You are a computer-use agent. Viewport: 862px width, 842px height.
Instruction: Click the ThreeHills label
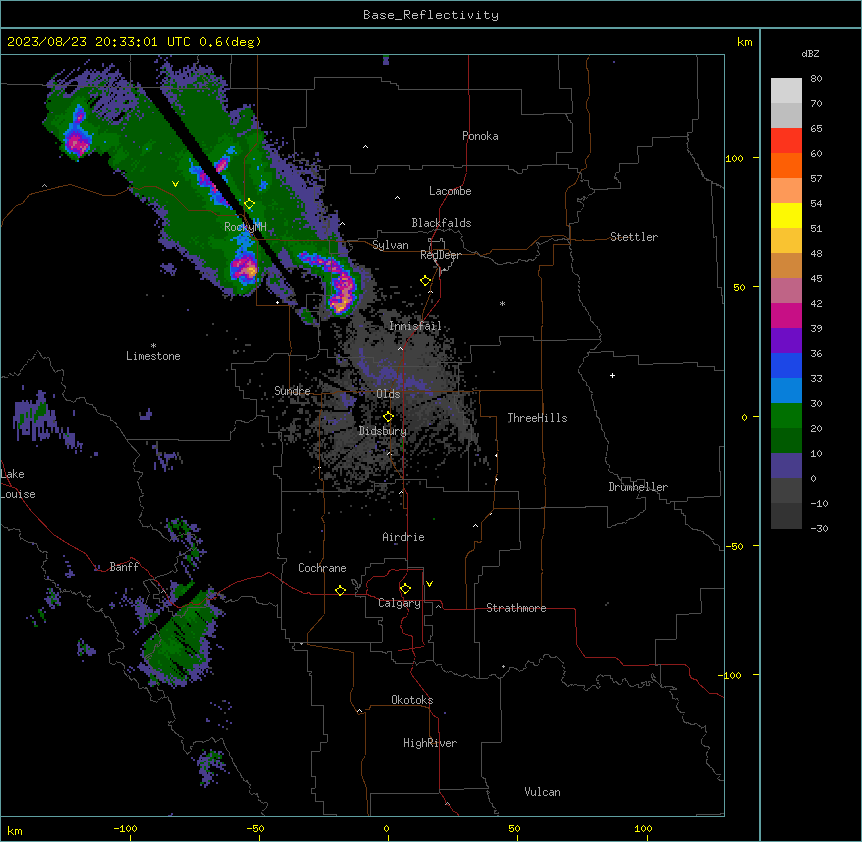[537, 418]
